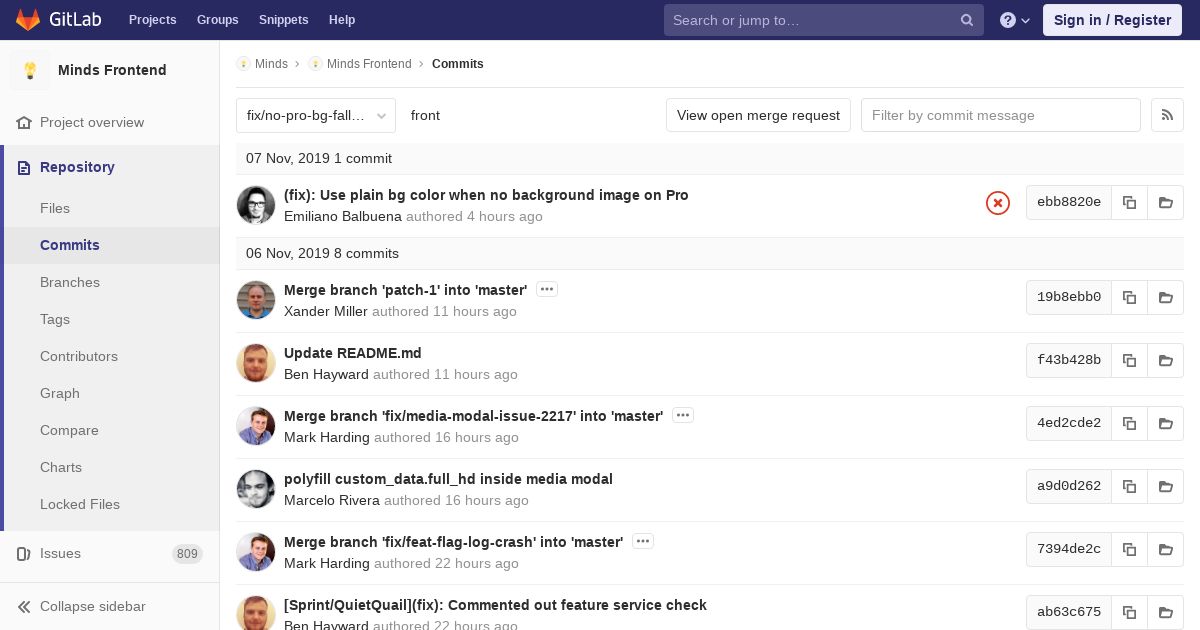Copy commit SHA f43b428b

click(x=1129, y=360)
